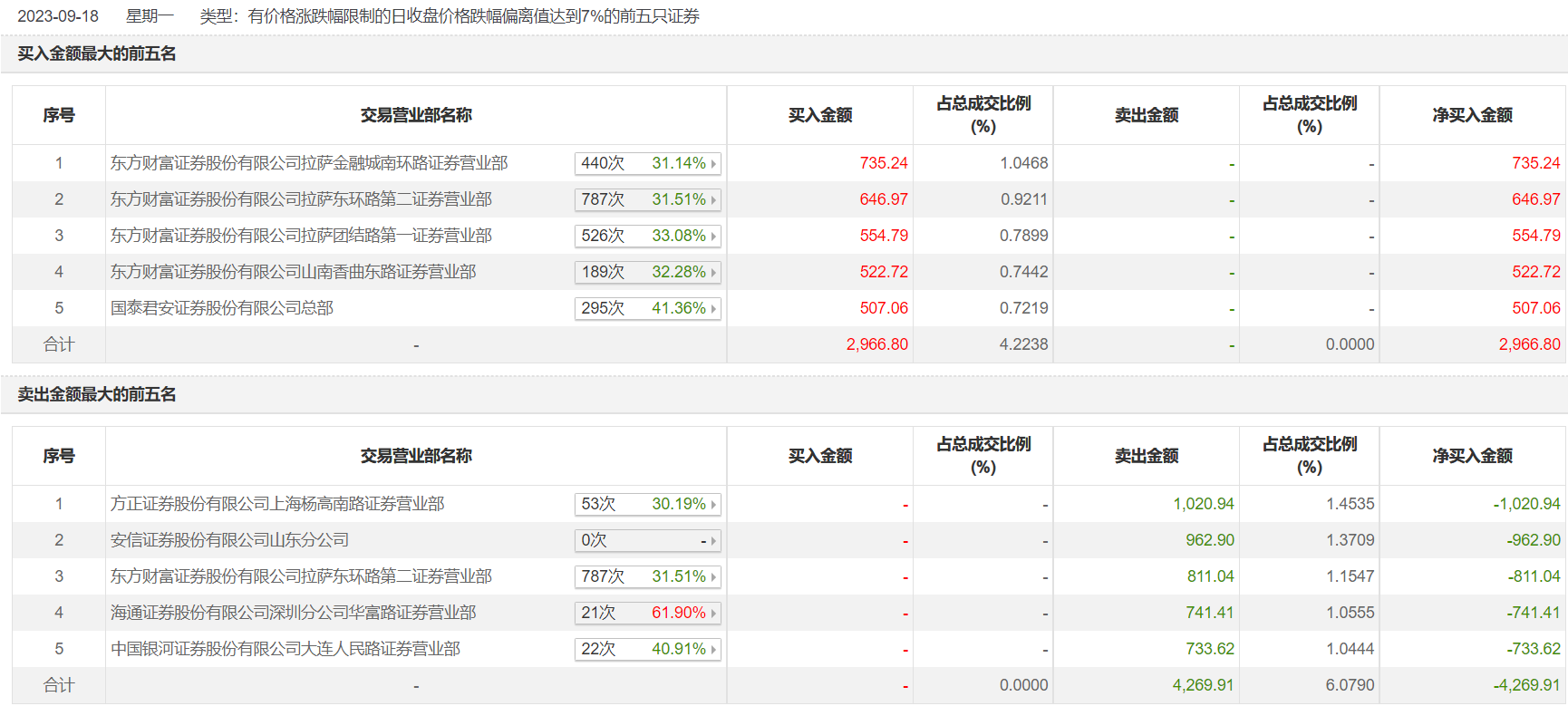Click the buy total 2,966.80 under 买入金额
This screenshot has height=706, width=1568.
click(877, 344)
